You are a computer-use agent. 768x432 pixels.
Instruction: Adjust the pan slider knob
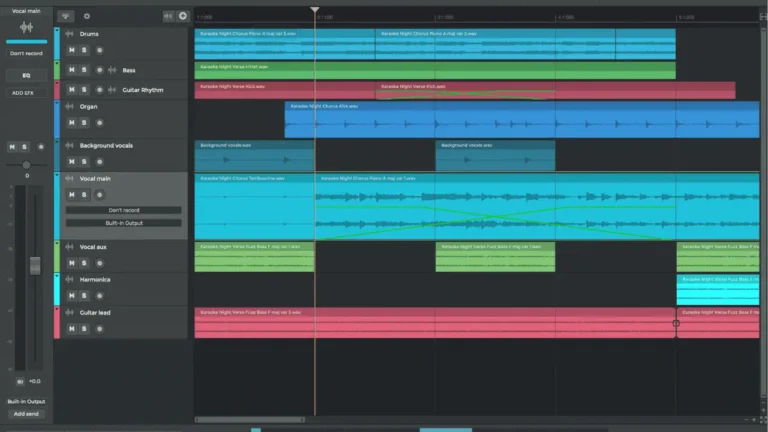pyautogui.click(x=26, y=165)
